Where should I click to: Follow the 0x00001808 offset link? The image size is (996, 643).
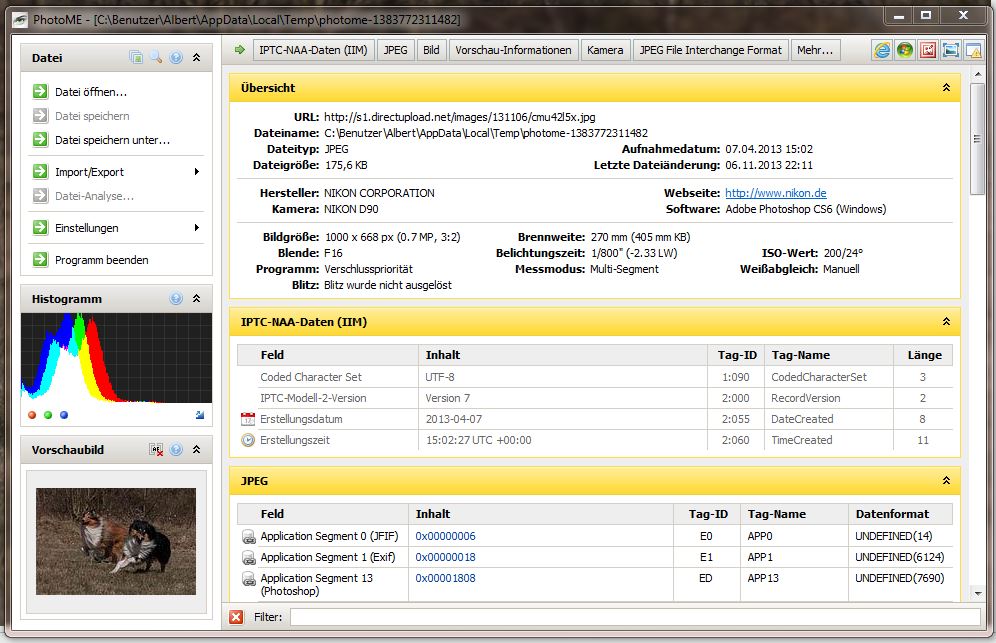[x=445, y=578]
